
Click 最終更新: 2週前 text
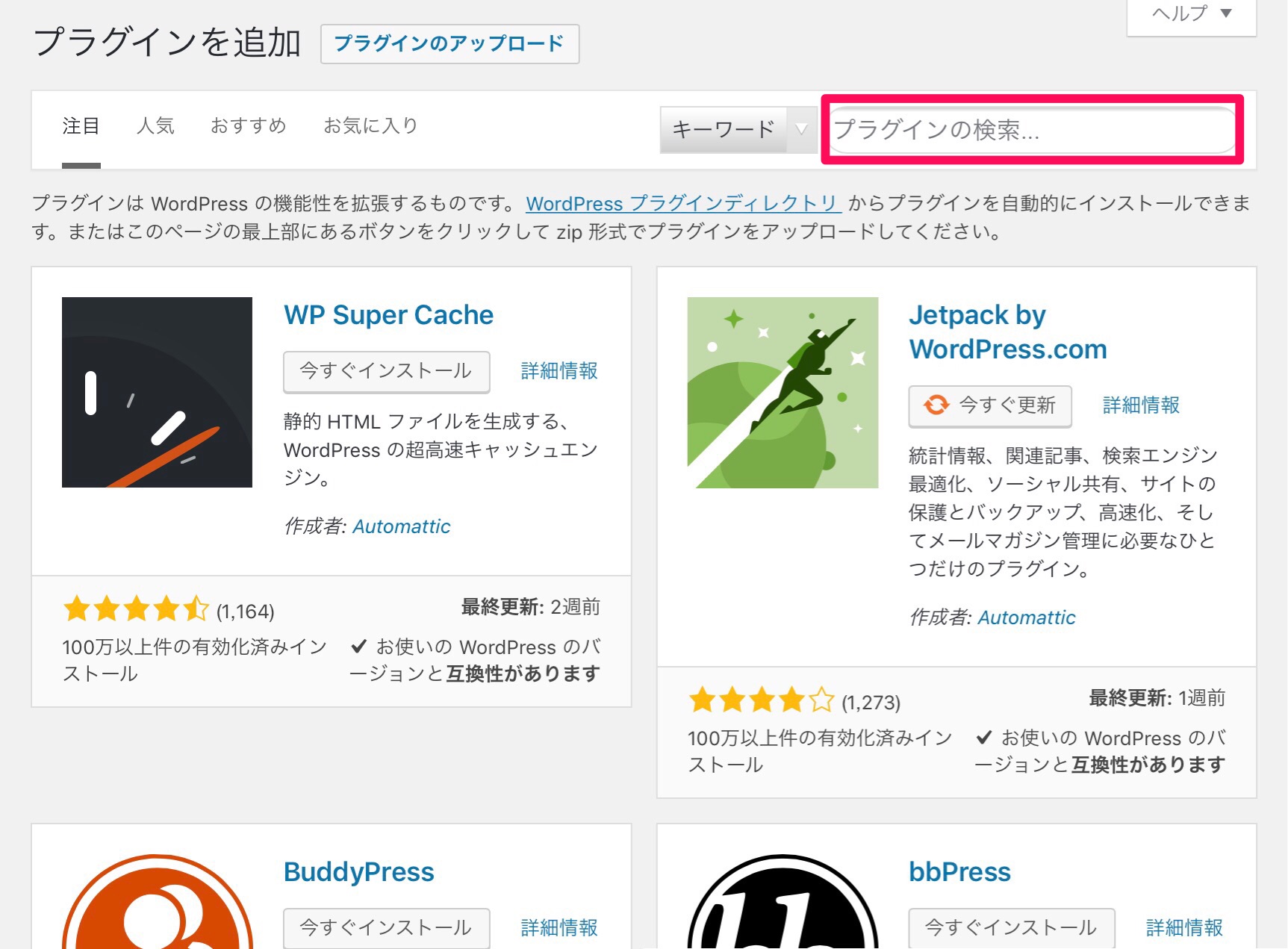tap(530, 607)
